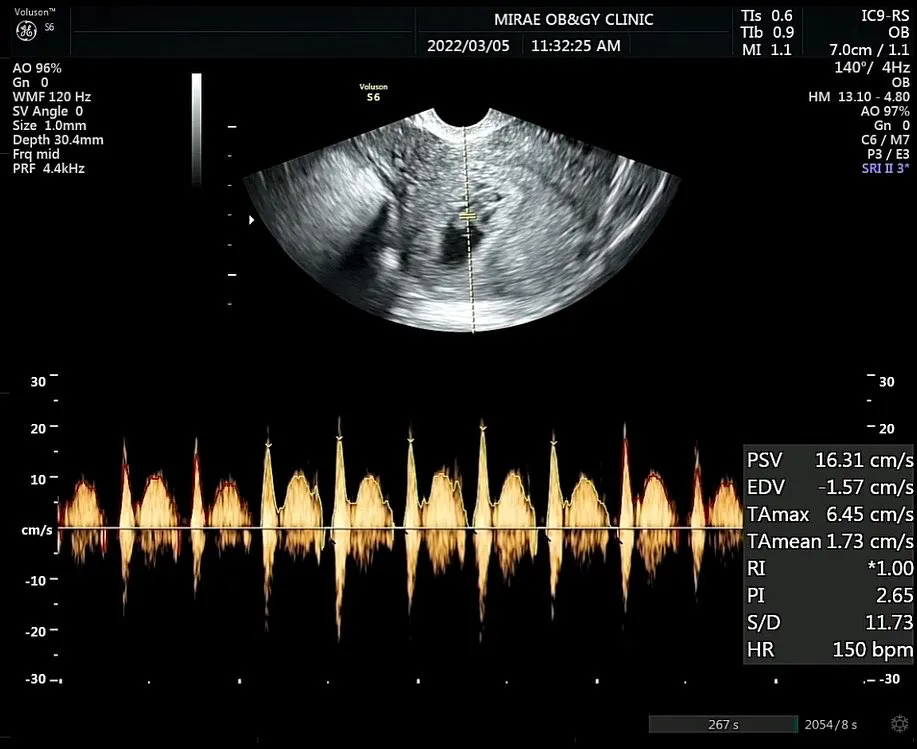Click the time 11:32:25 AM
Image resolution: width=917 pixels, height=749 pixels.
[575, 46]
